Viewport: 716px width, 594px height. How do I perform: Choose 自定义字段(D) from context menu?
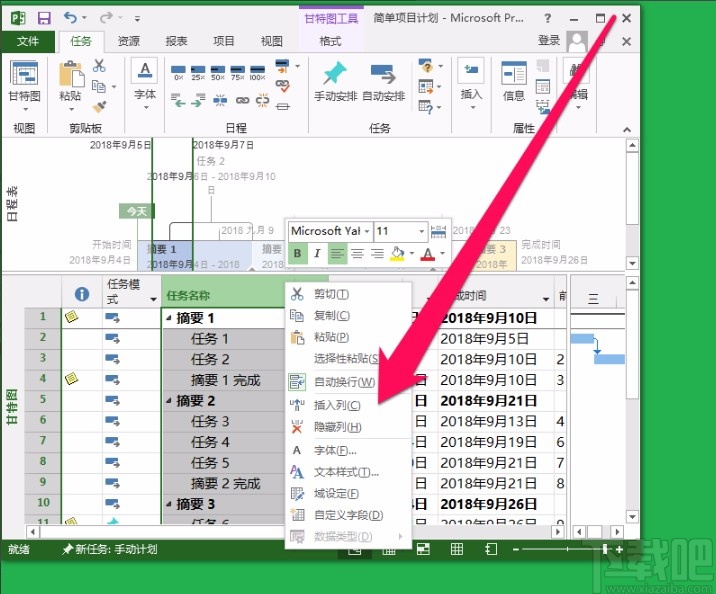click(x=348, y=515)
